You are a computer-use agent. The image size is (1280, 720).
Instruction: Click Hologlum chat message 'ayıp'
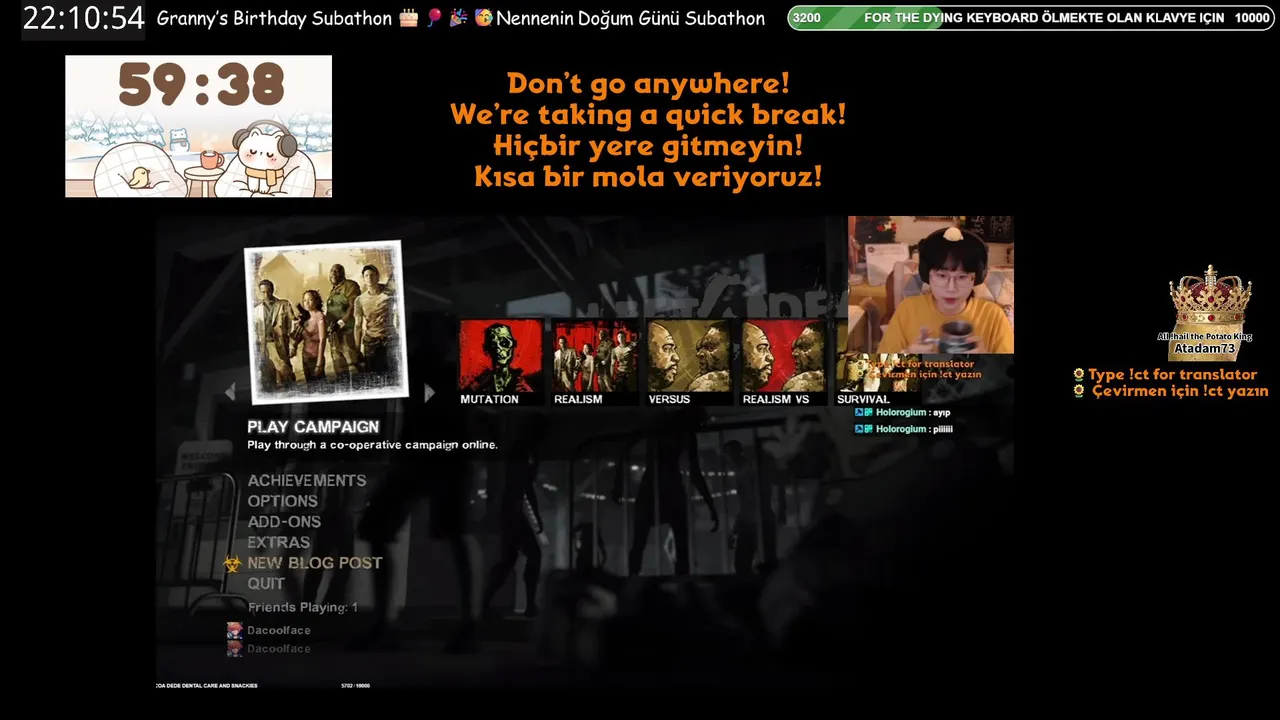click(x=902, y=412)
